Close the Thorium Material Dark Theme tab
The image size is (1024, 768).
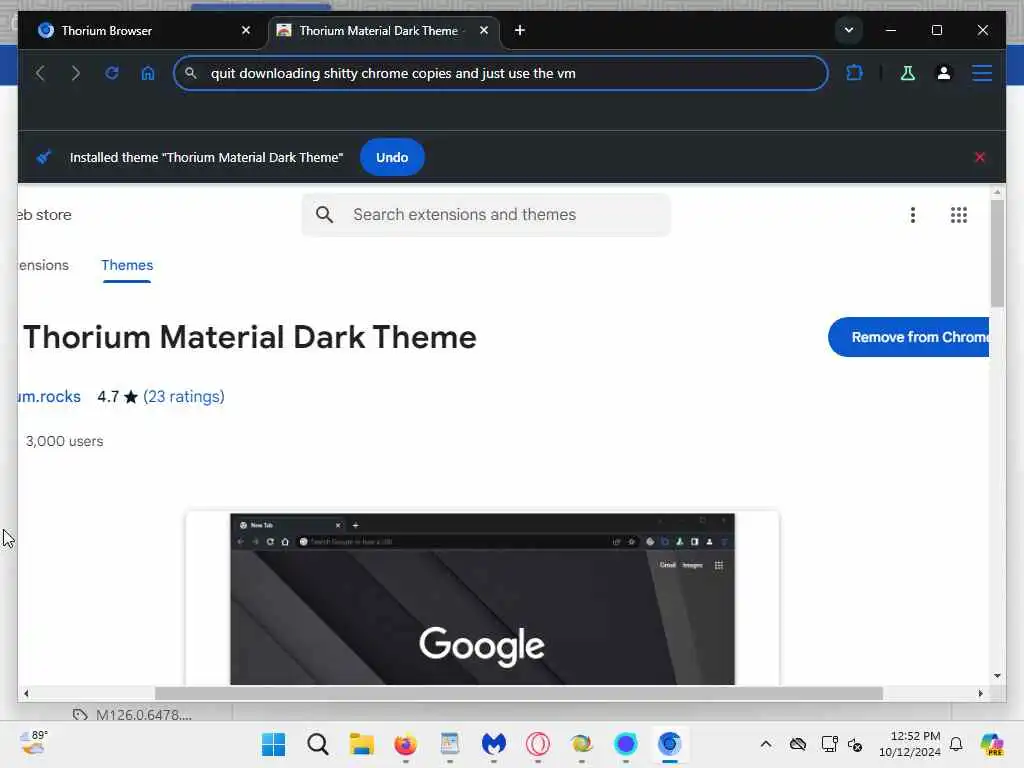pos(484,30)
